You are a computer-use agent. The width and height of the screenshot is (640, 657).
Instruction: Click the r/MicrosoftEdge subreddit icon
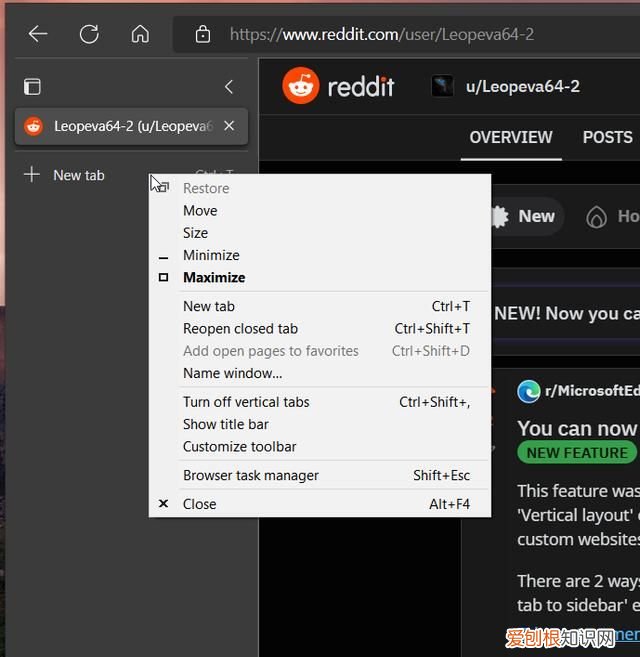point(529,391)
